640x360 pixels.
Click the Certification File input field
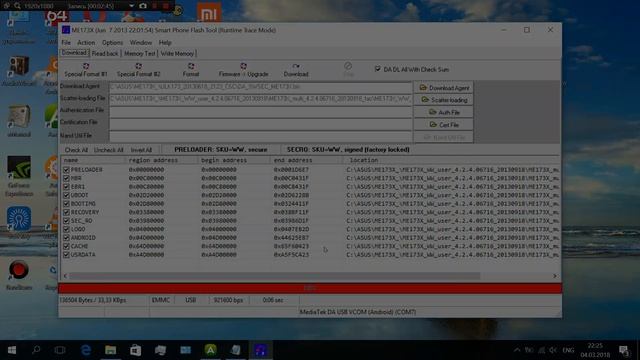(x=260, y=124)
